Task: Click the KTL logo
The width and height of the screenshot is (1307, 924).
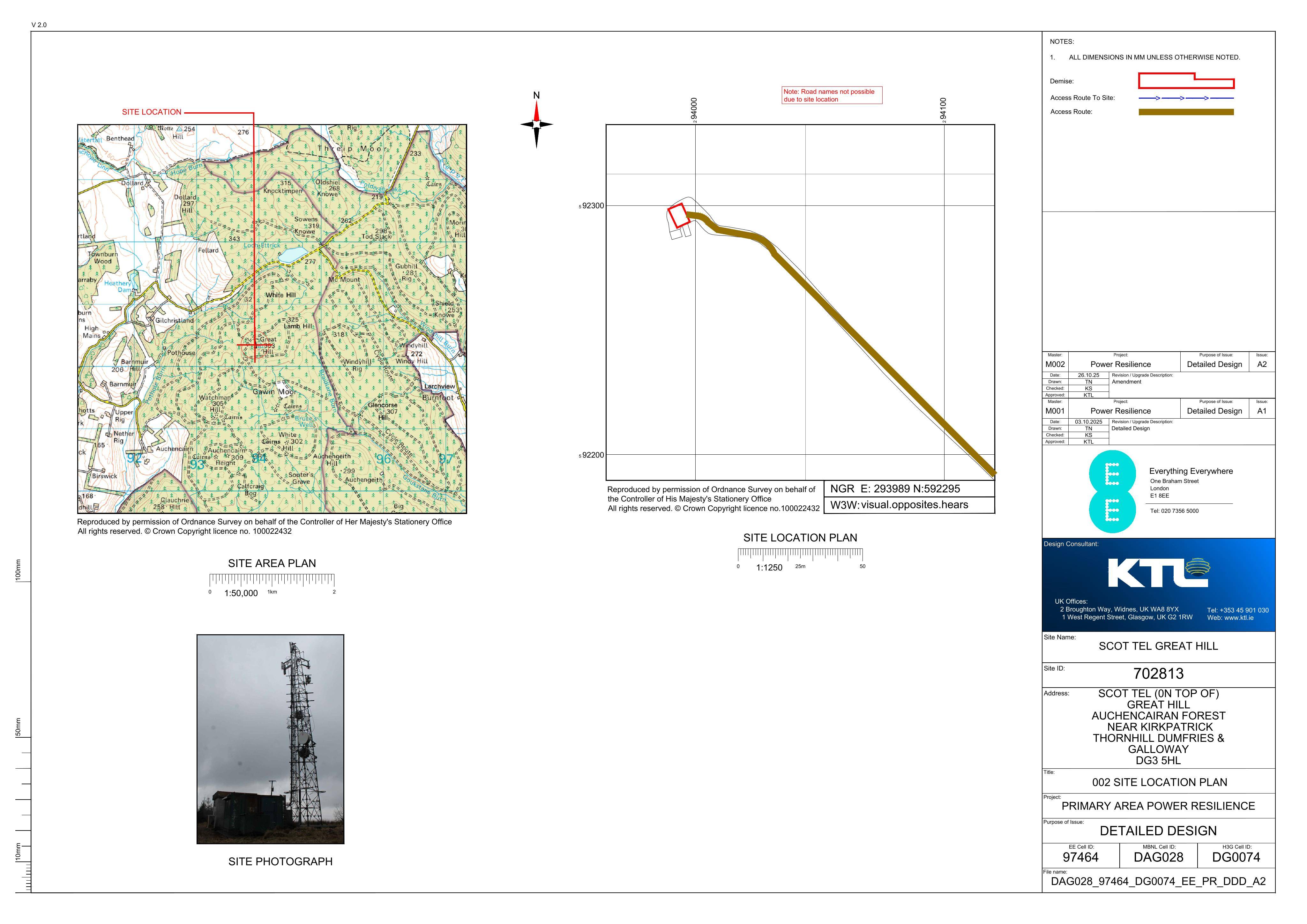Action: point(1159,572)
